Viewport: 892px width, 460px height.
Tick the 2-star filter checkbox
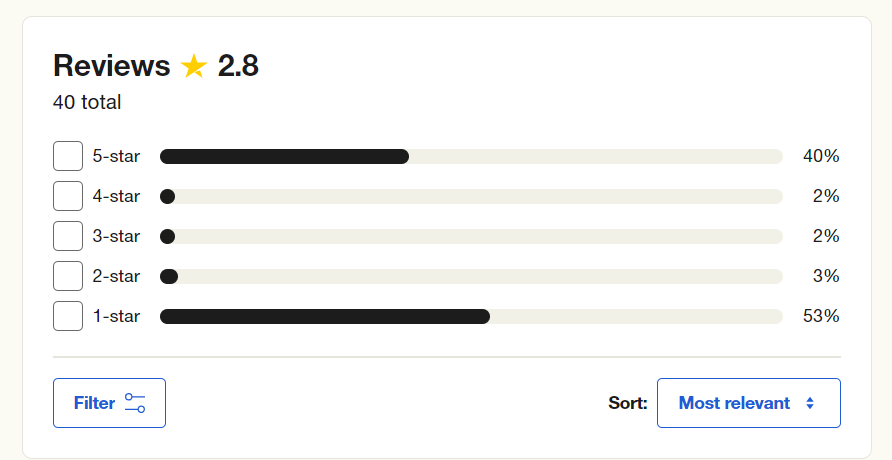coord(68,276)
